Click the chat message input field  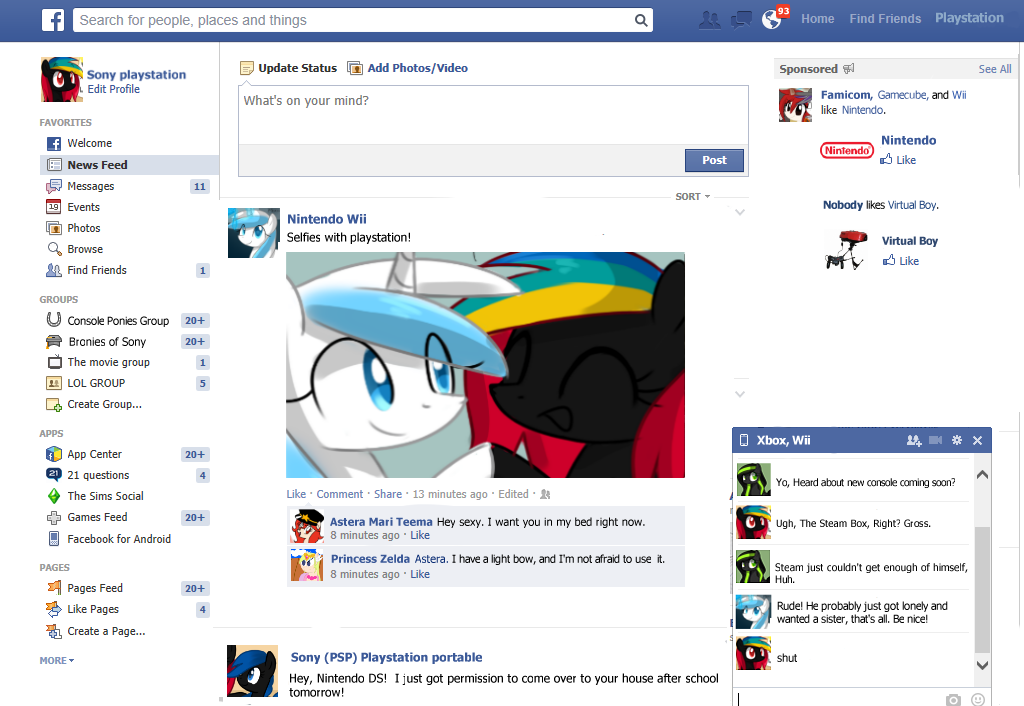[x=839, y=699]
